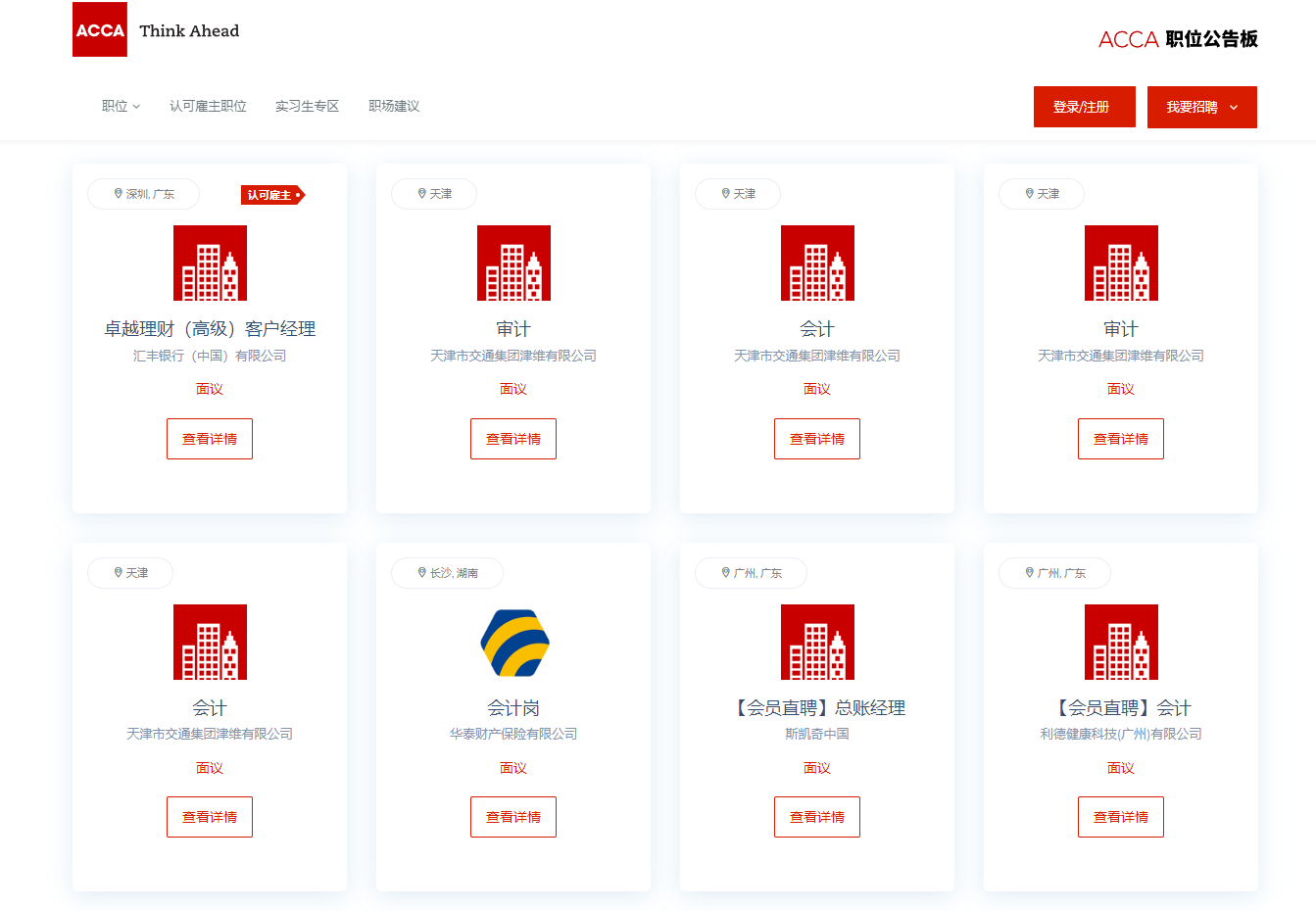Image resolution: width=1316 pixels, height=911 pixels.
Task: Click the 斯凯奇中国 company name
Action: (817, 734)
